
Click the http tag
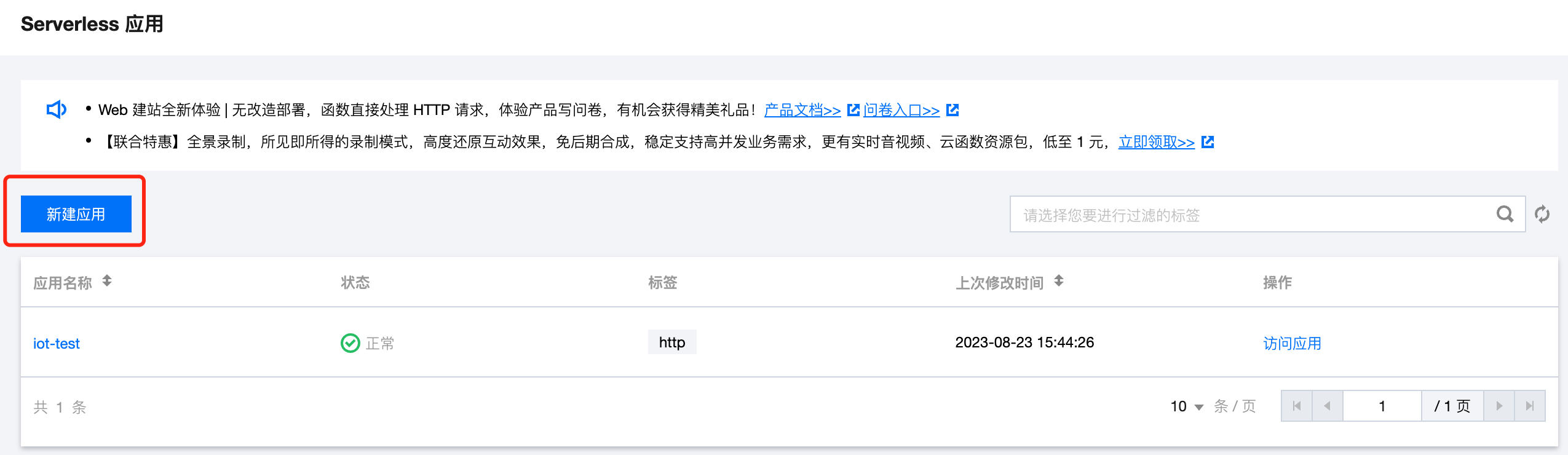(671, 342)
